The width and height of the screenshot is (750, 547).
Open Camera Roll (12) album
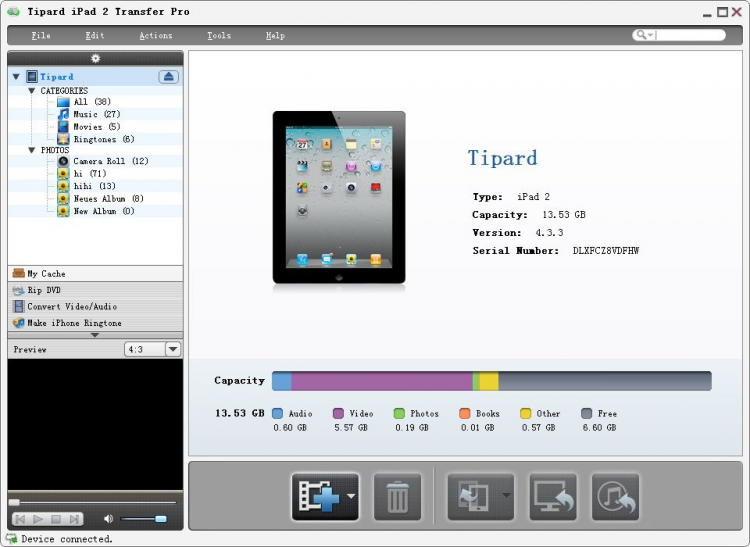[x=110, y=161]
